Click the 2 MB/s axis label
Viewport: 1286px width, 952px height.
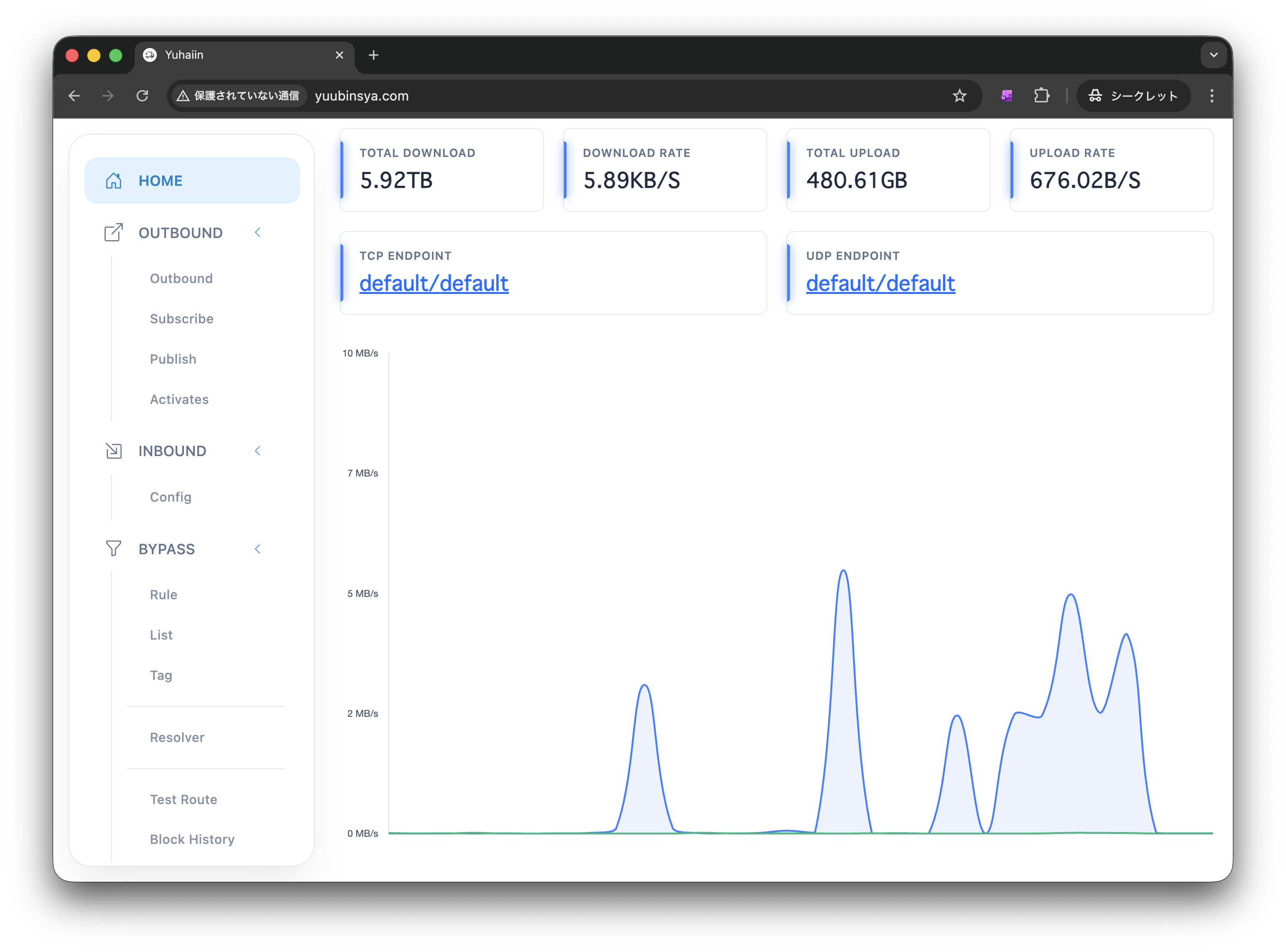click(x=363, y=714)
